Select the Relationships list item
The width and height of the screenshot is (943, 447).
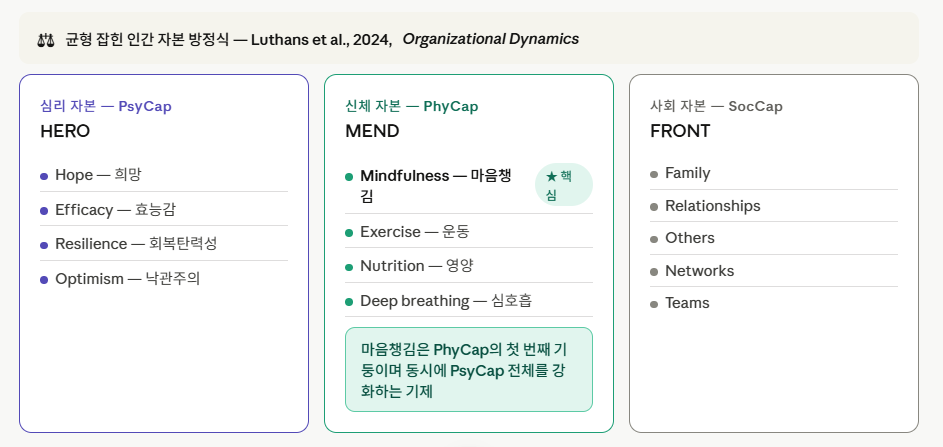point(773,206)
